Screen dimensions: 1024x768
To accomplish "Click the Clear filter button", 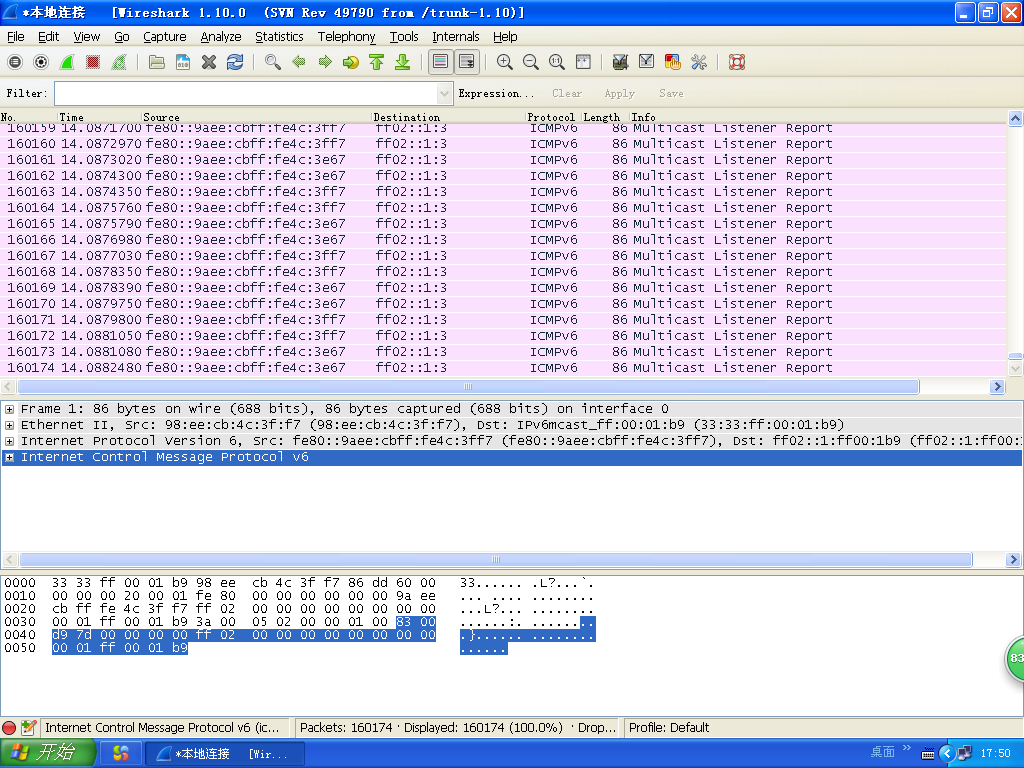I will 567,93.
